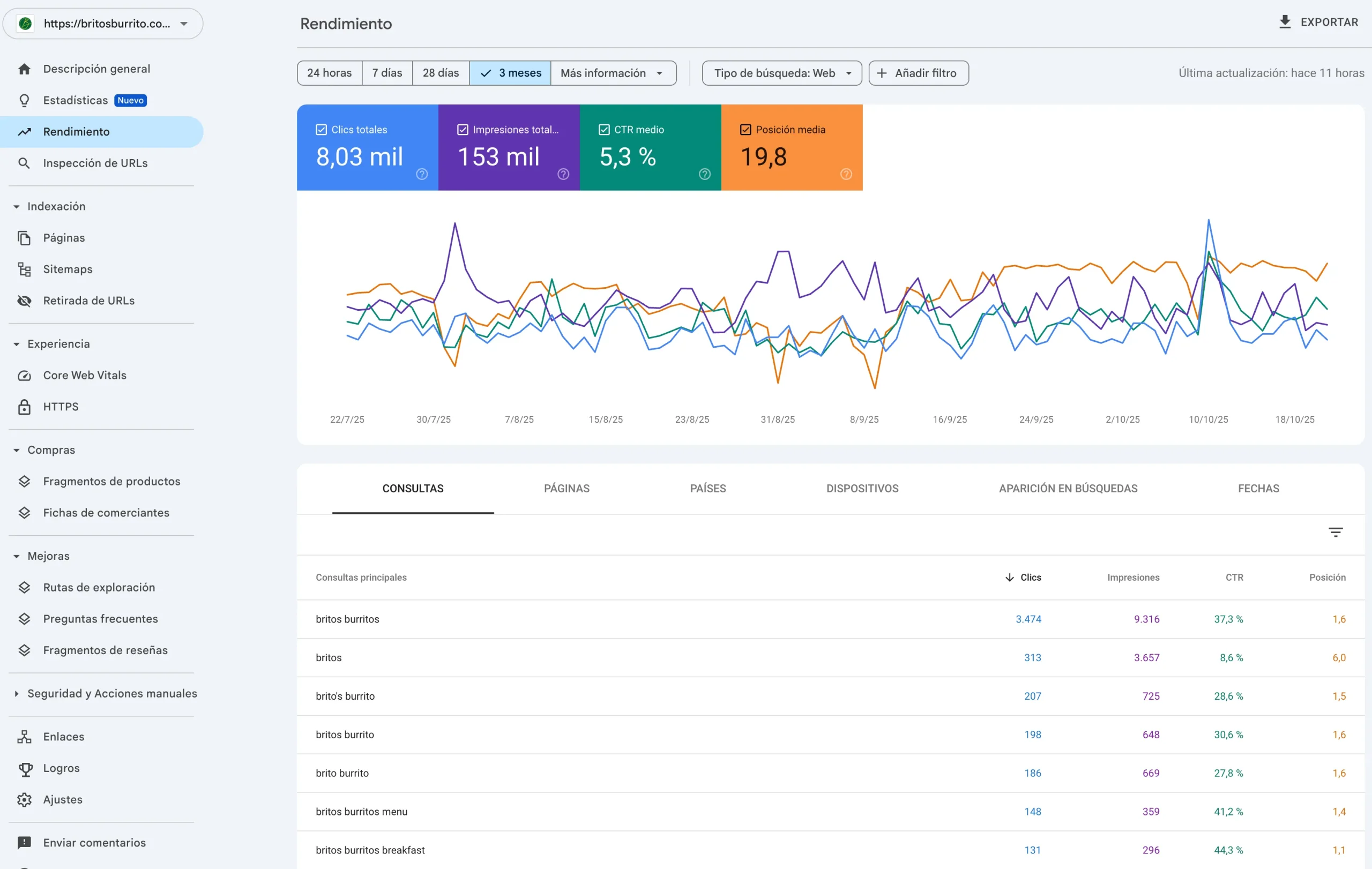Open clicks for the britos burritos query
The image size is (1372, 869).
coord(1028,619)
